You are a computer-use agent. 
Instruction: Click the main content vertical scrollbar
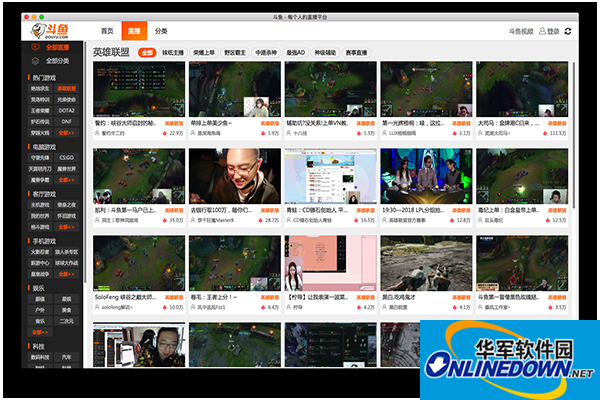(x=574, y=135)
